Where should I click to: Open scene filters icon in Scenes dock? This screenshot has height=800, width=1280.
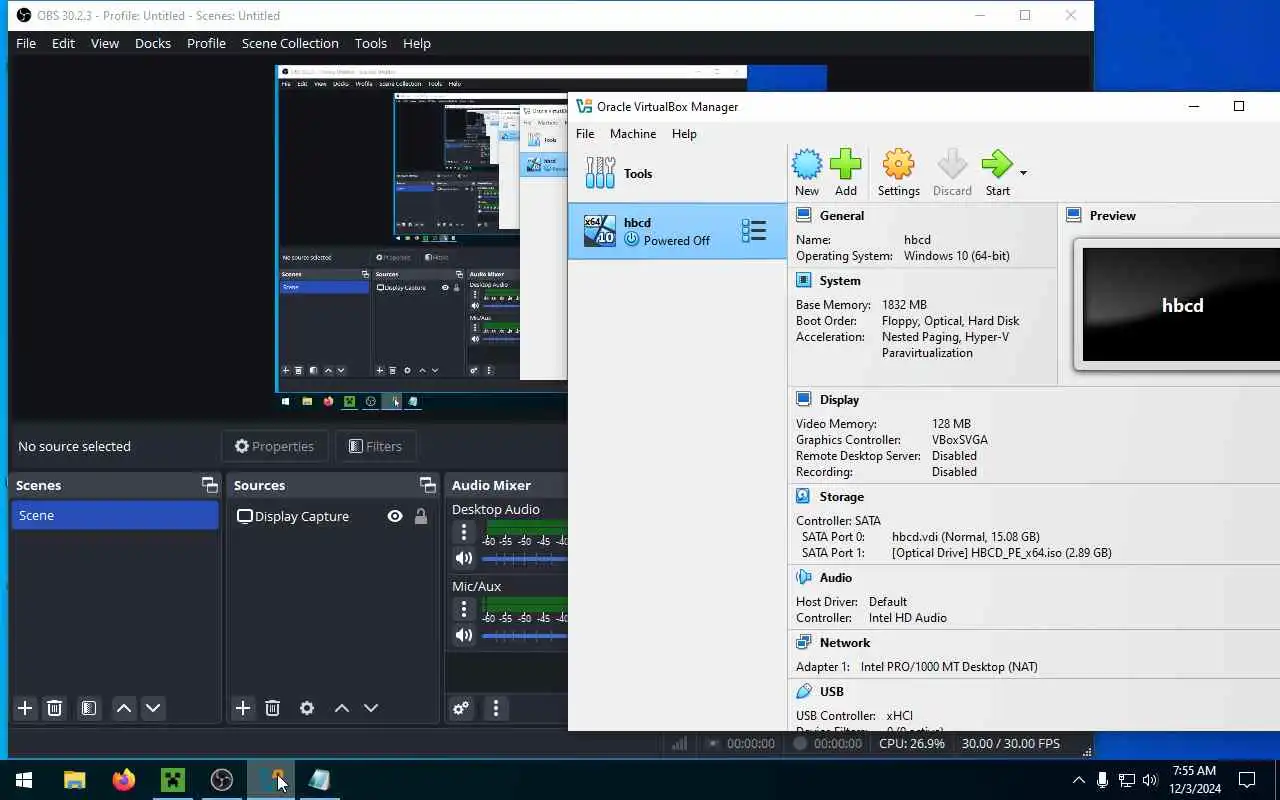coord(89,708)
